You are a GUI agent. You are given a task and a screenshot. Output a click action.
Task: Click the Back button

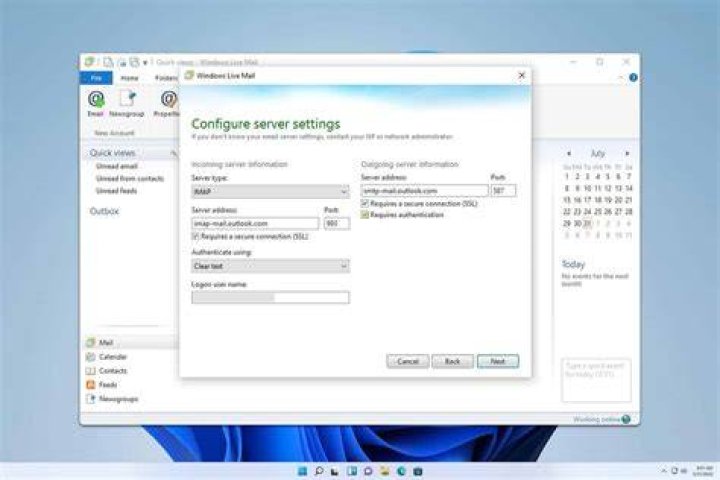click(x=452, y=361)
